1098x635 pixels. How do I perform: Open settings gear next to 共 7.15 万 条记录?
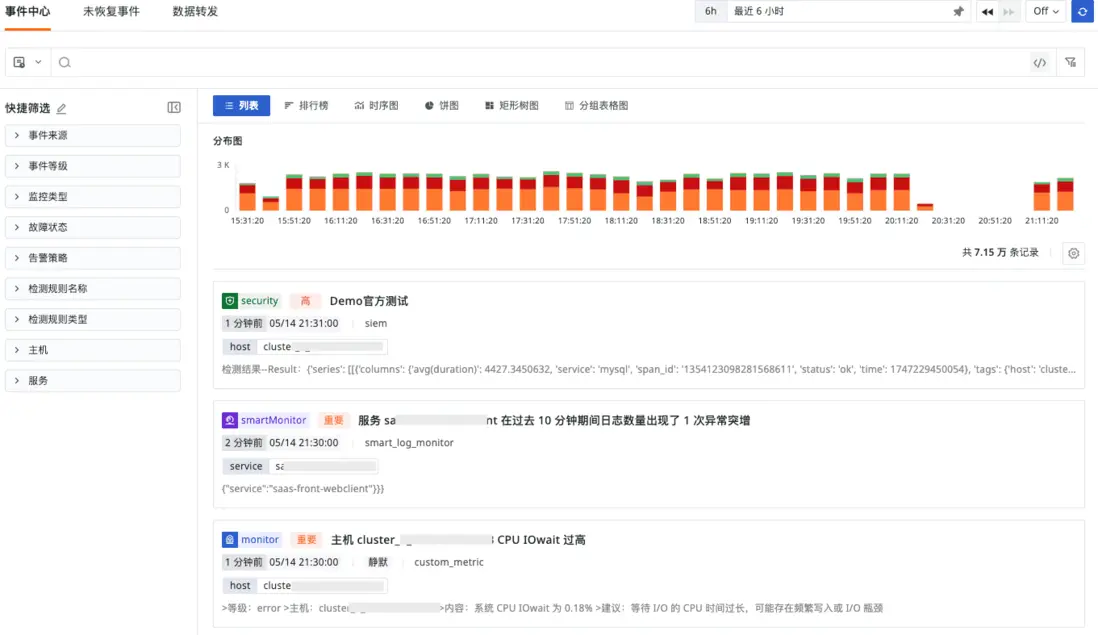[1073, 253]
